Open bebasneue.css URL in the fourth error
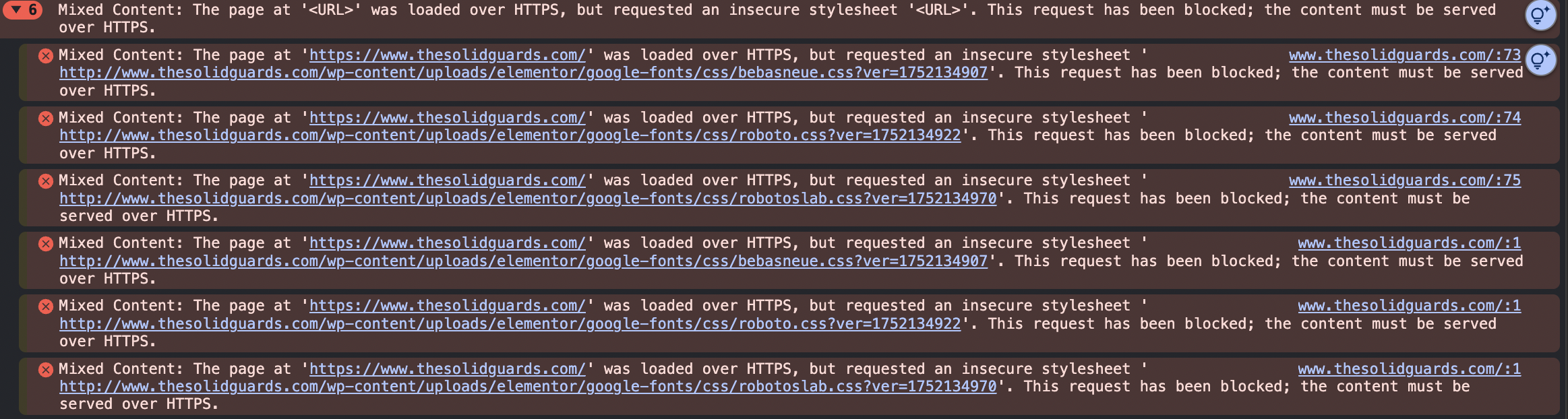1568x419 pixels. coord(524,261)
